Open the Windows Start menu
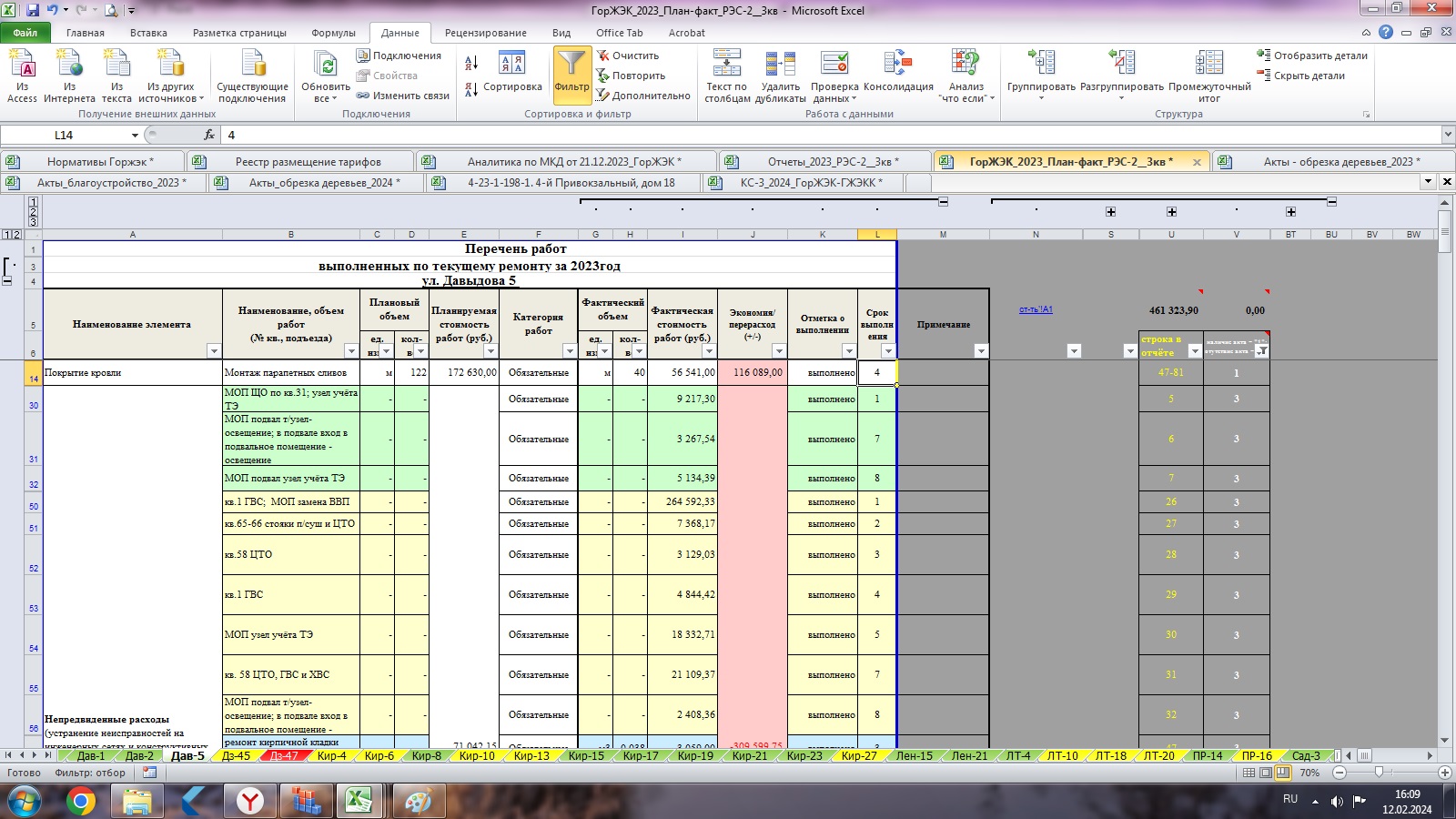The height and width of the screenshot is (819, 1456). (x=25, y=802)
